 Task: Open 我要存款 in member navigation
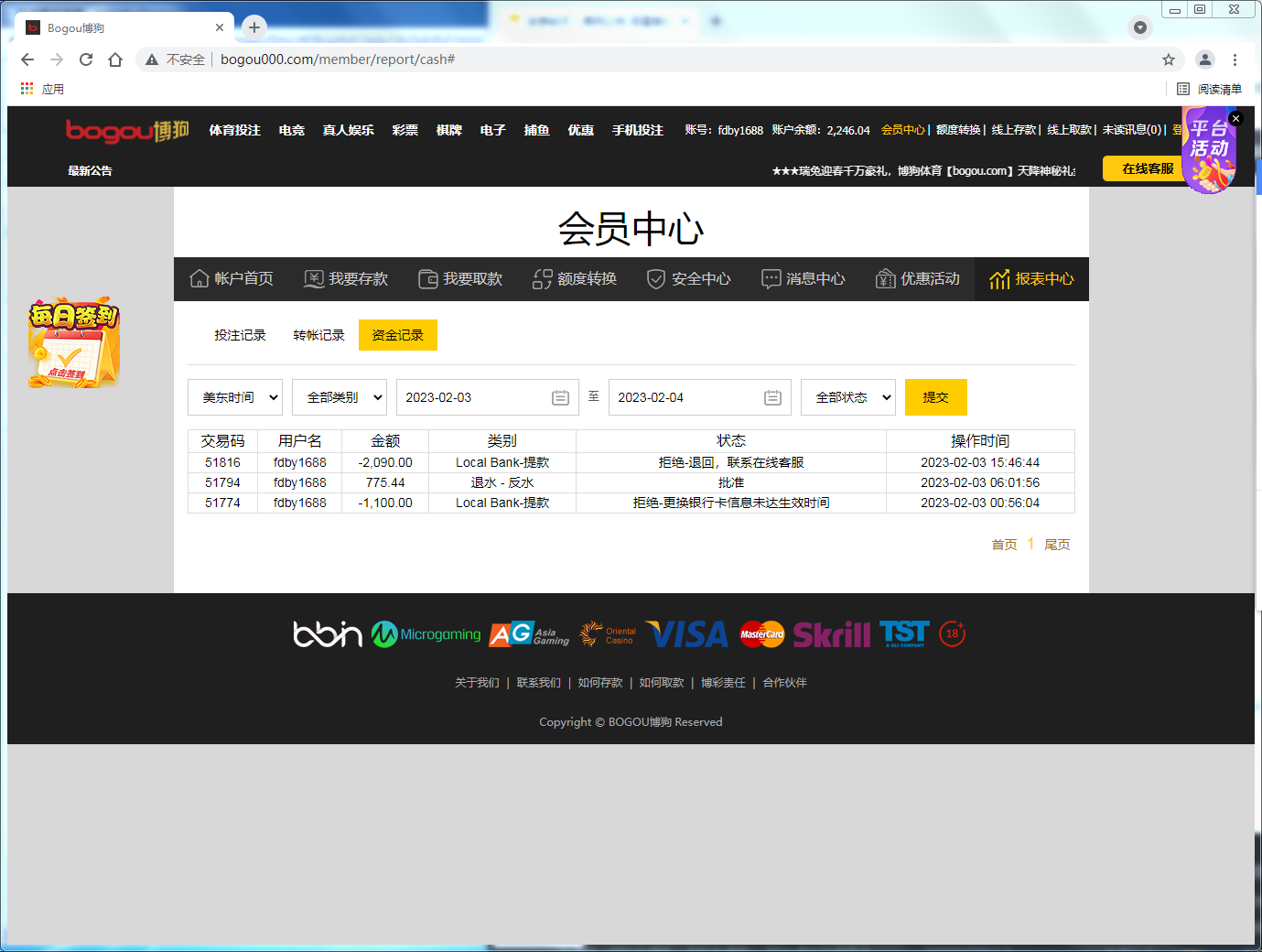click(346, 279)
